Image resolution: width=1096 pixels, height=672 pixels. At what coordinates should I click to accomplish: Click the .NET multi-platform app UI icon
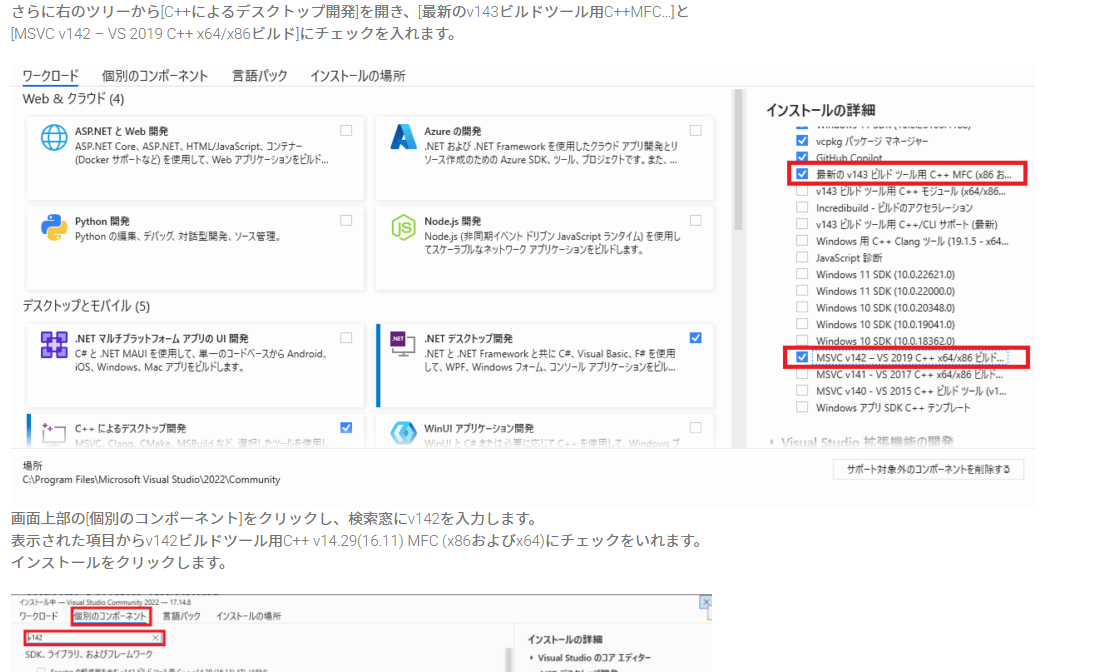[x=54, y=345]
